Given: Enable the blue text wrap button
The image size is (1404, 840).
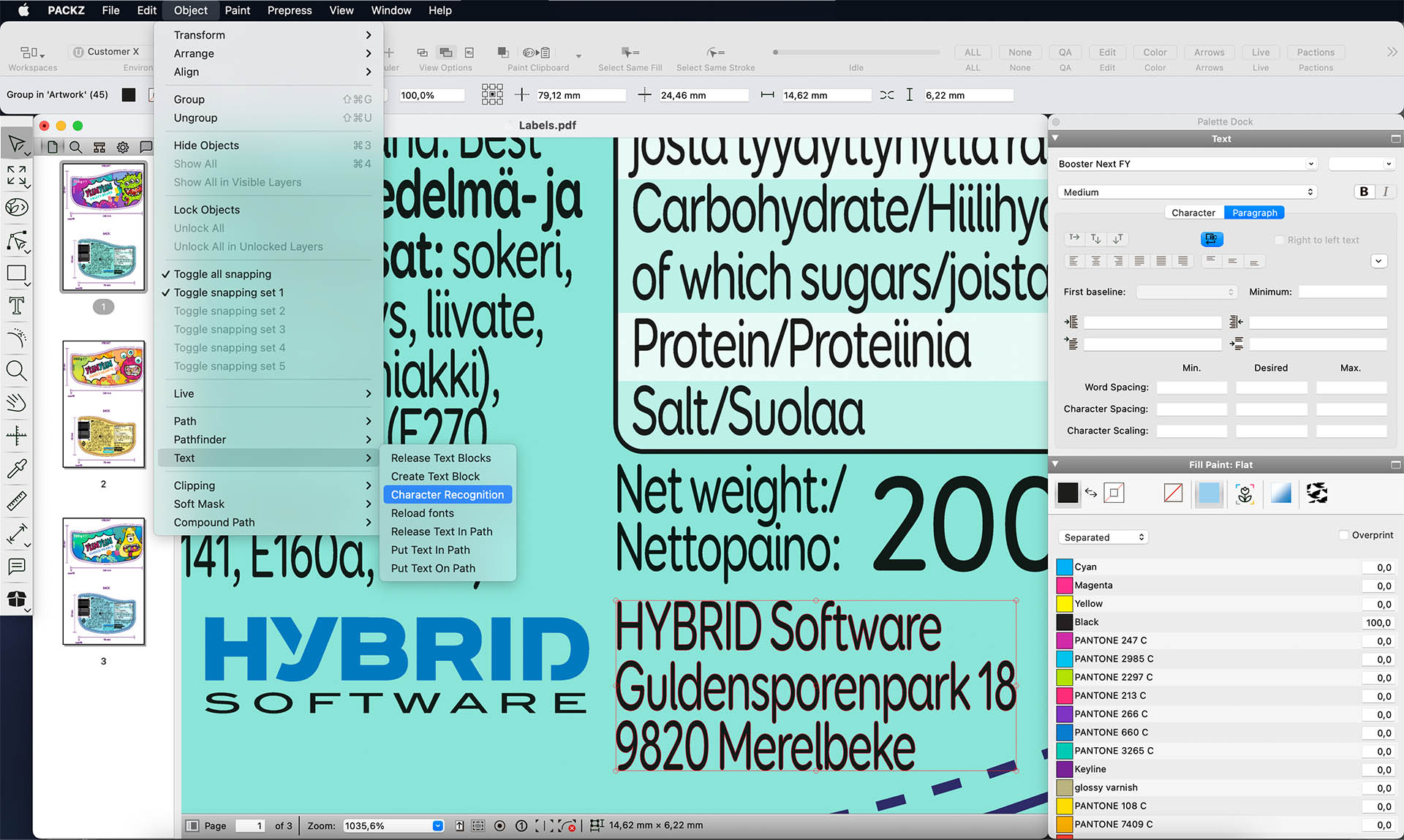Looking at the screenshot, I should (x=1212, y=239).
